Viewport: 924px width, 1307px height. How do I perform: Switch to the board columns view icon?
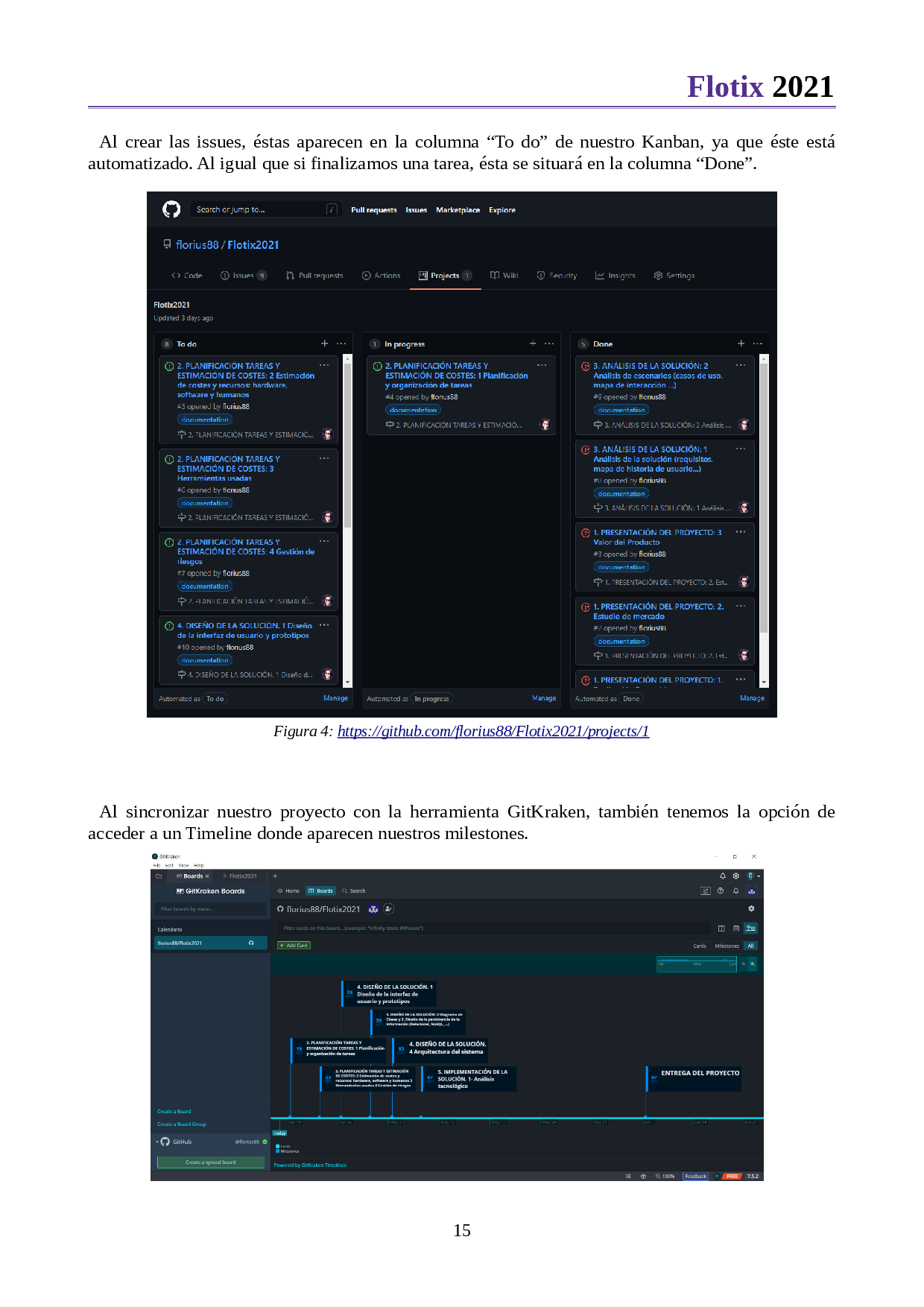[x=721, y=928]
